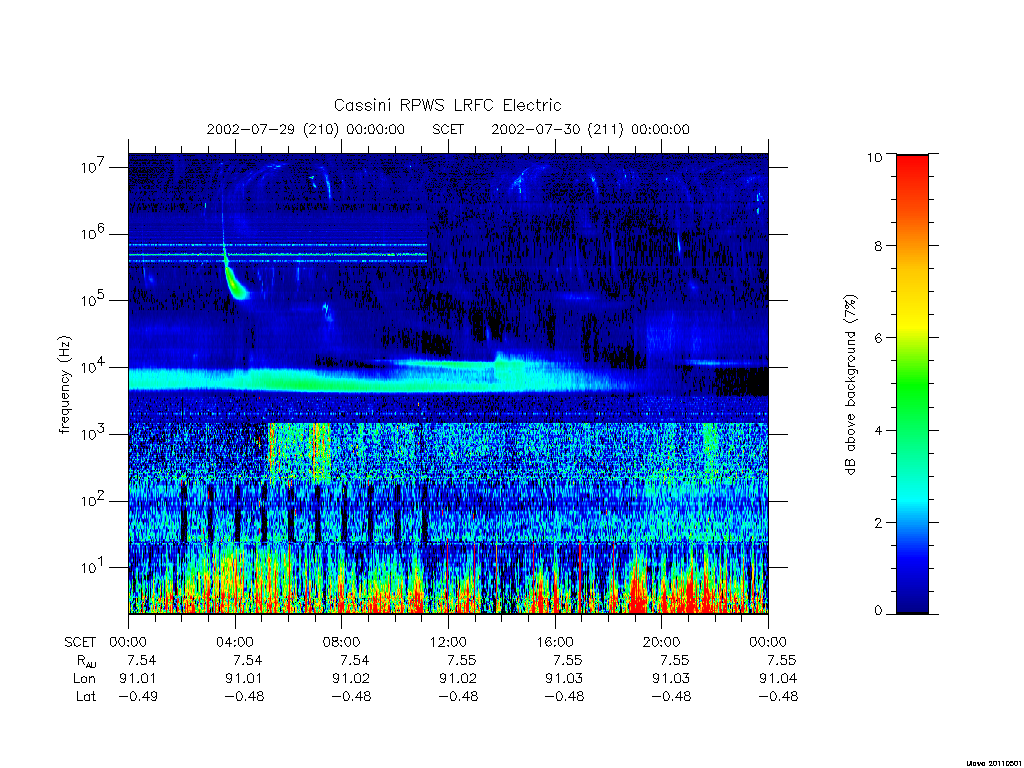Click the latitude value '-0.49'
Viewport: 1024px width, 768px height.
(138, 696)
